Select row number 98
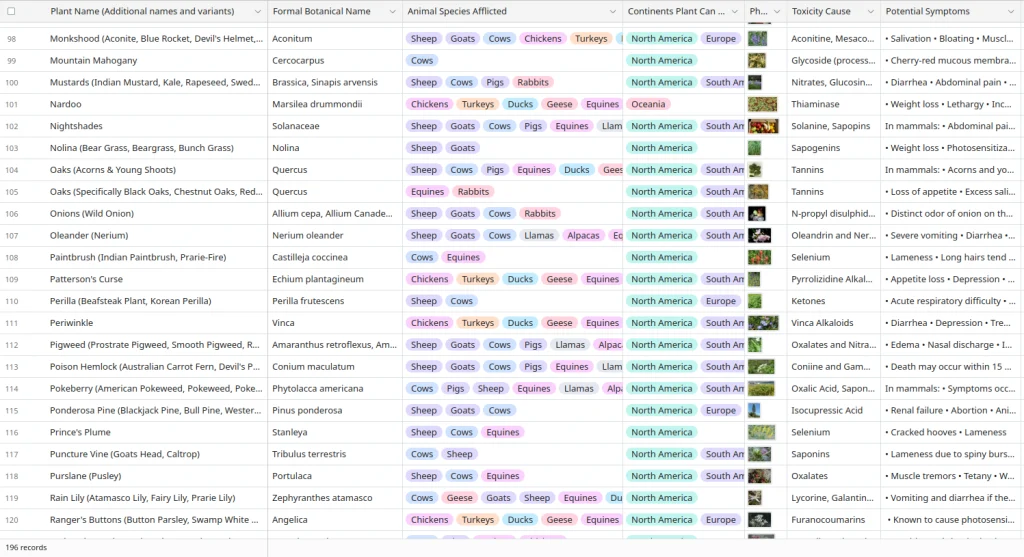The image size is (1024, 557). (x=12, y=39)
